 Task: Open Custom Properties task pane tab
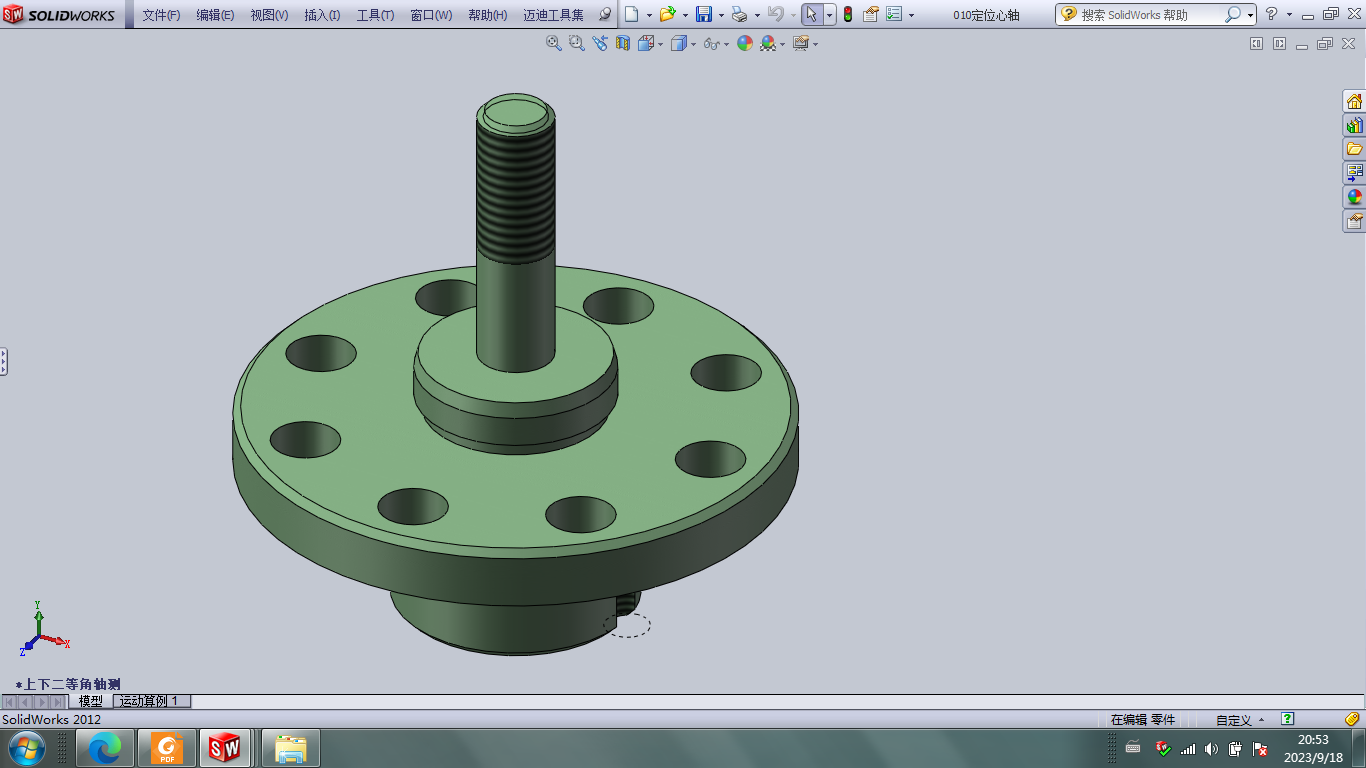[1354, 221]
